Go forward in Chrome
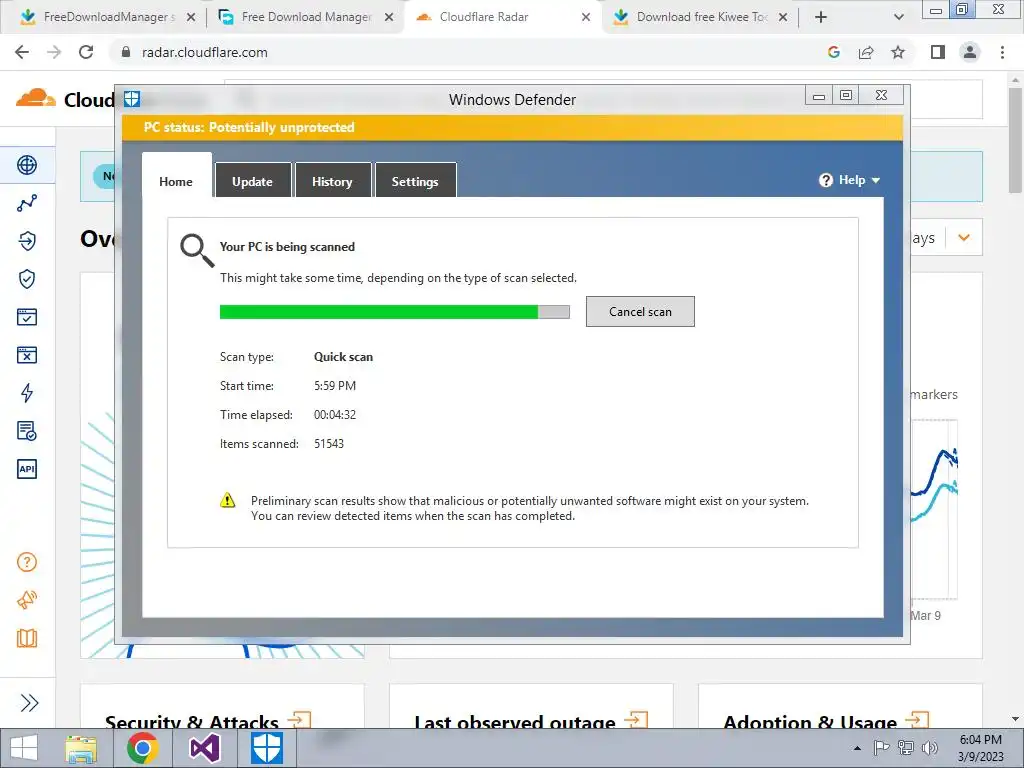Screen dimensions: 1024x768 (x=54, y=52)
